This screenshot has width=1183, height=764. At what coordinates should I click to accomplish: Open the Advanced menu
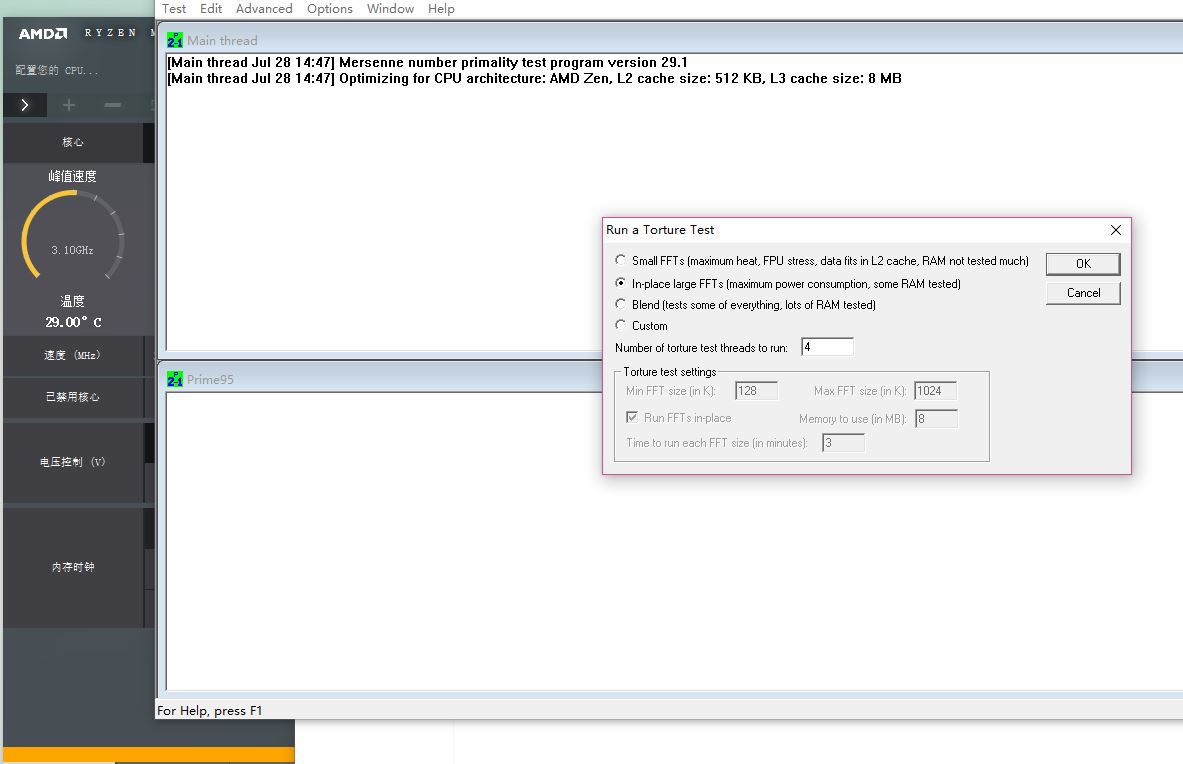click(264, 9)
